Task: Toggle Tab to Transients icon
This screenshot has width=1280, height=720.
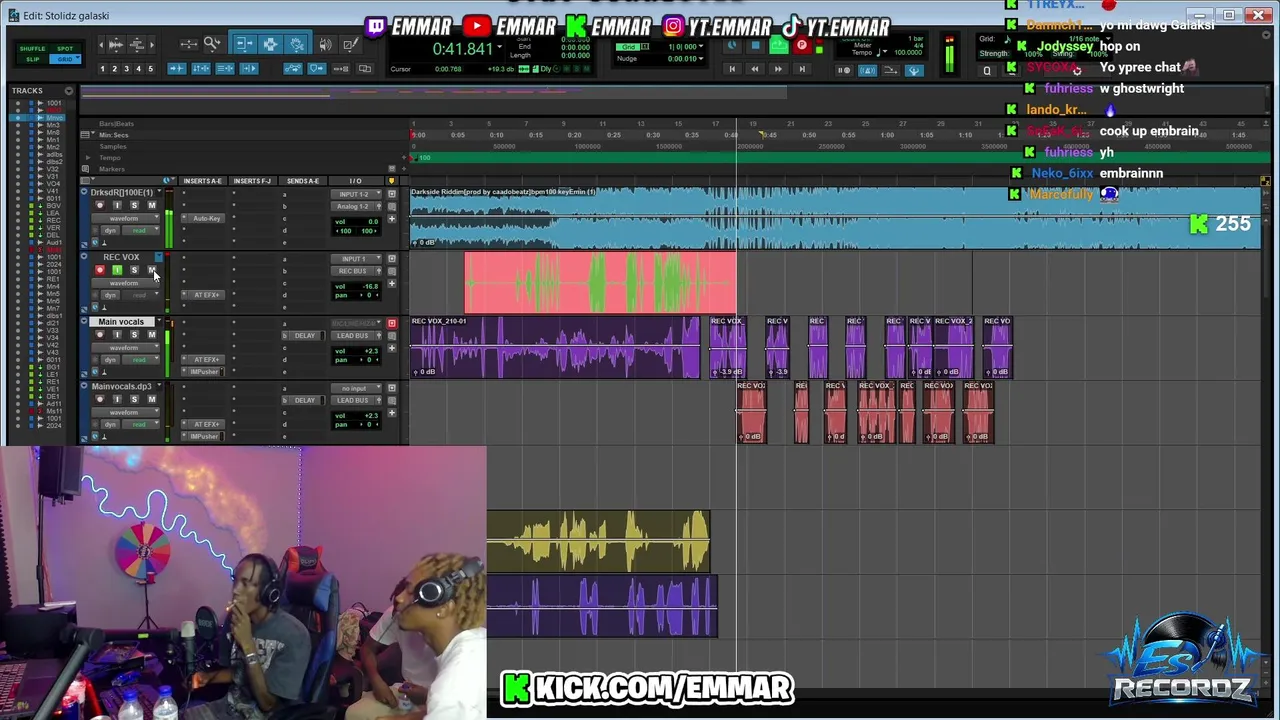Action: pyautogui.click(x=177, y=69)
